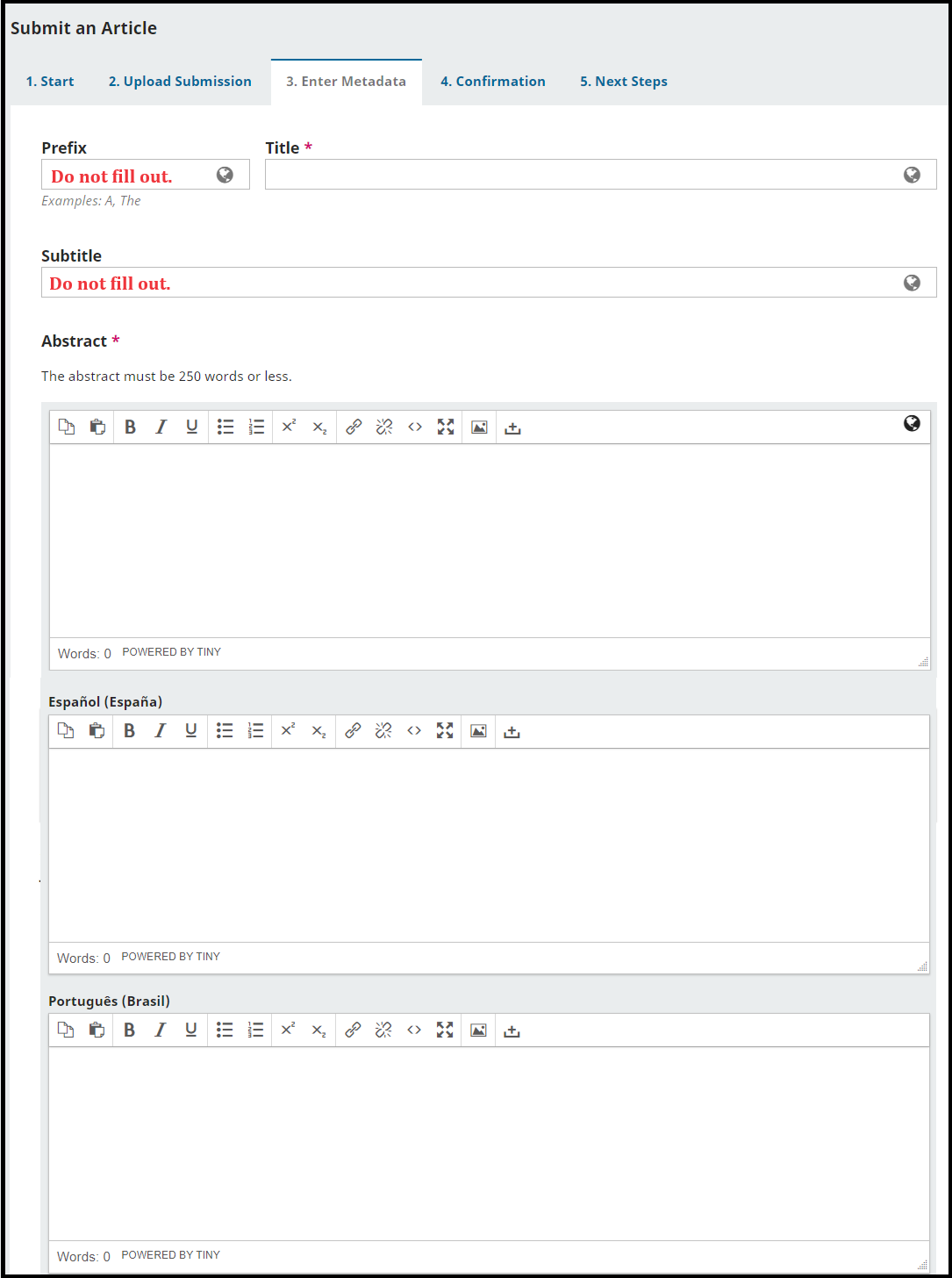Click the globe icon in the Title field

913,175
